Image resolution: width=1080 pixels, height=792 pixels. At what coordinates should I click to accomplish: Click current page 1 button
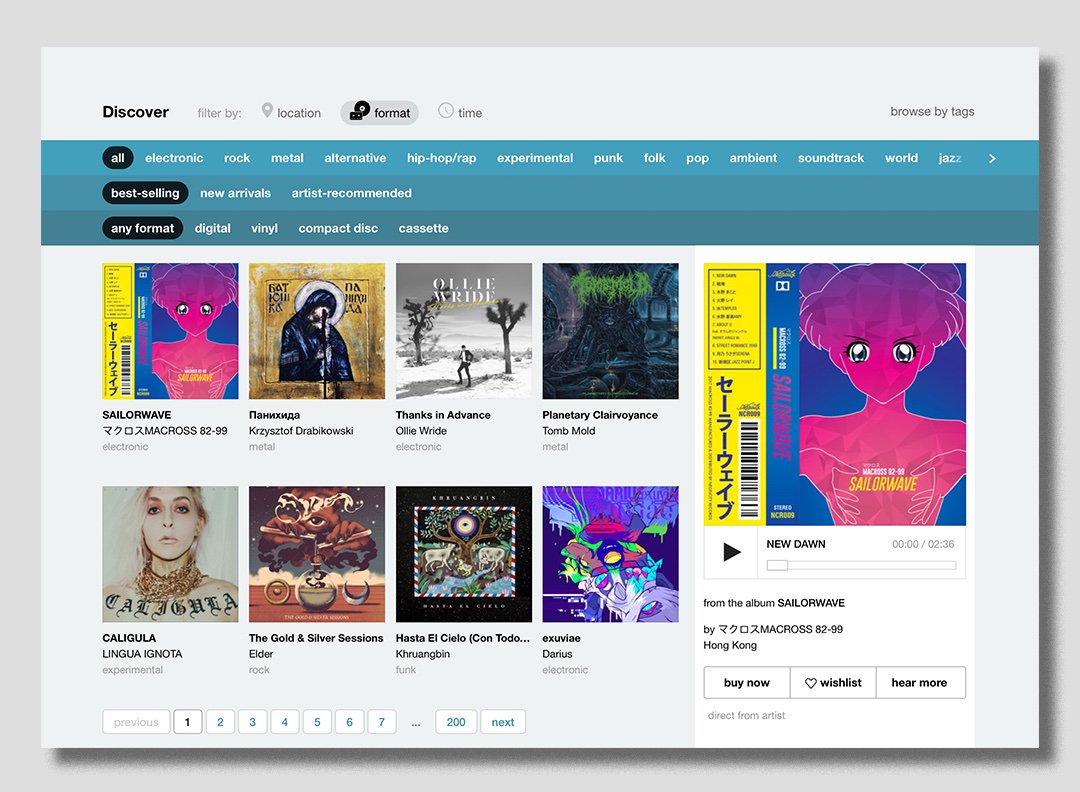(x=187, y=722)
